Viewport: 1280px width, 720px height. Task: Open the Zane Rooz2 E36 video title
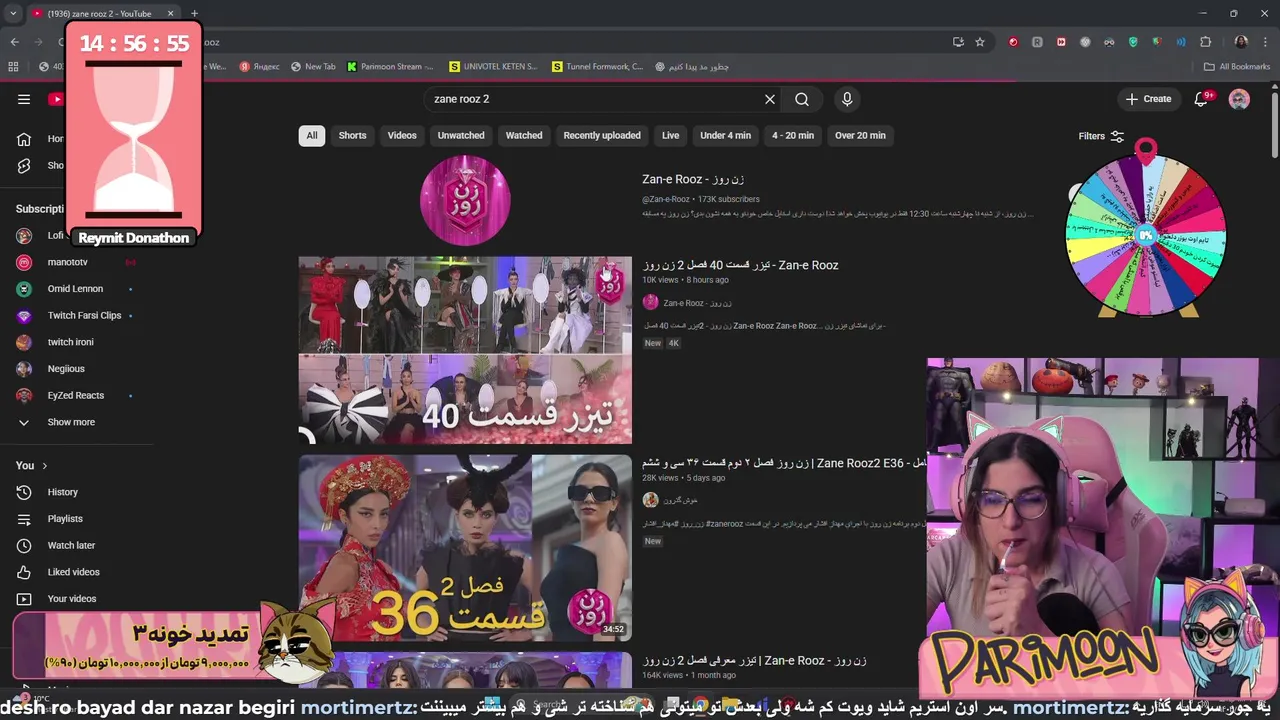tap(786, 463)
